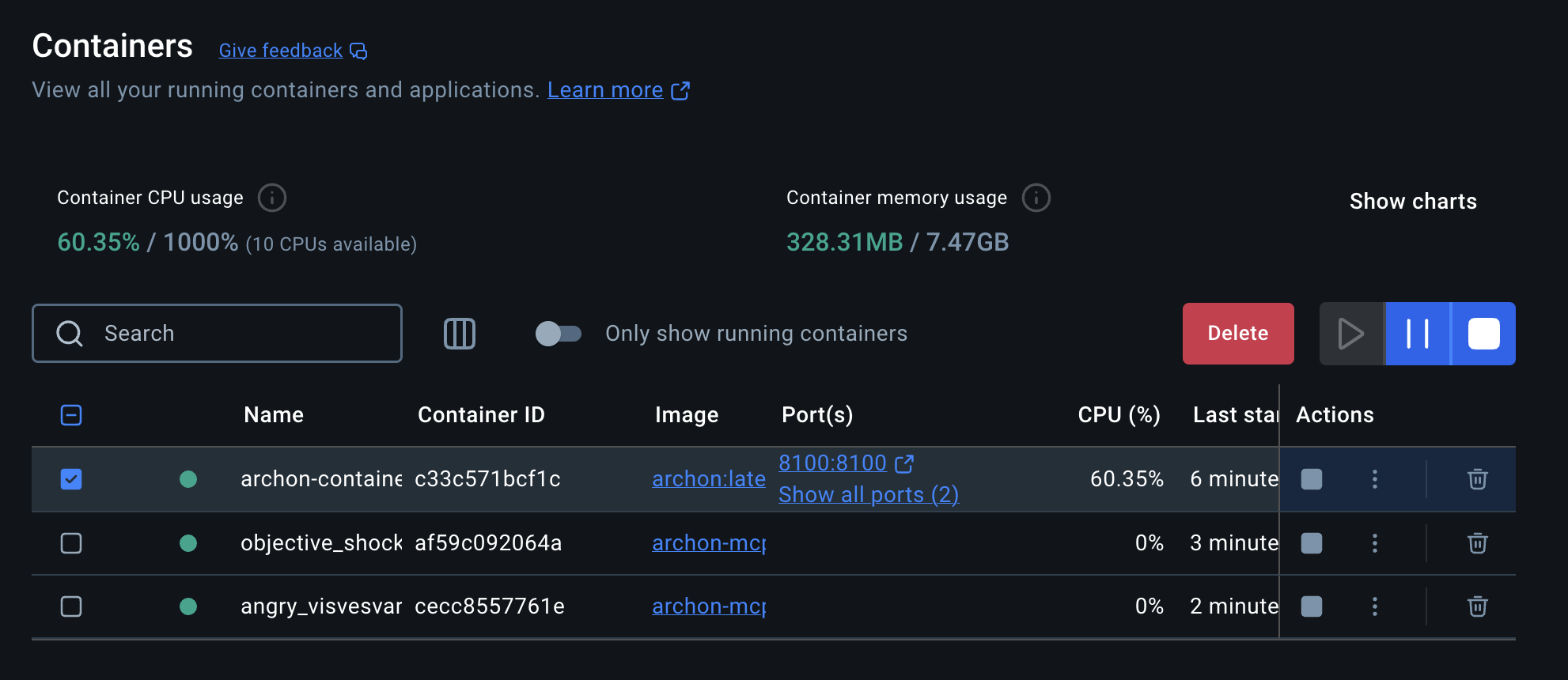Click the CPU usage info icon
The image size is (1568, 680).
point(272,198)
